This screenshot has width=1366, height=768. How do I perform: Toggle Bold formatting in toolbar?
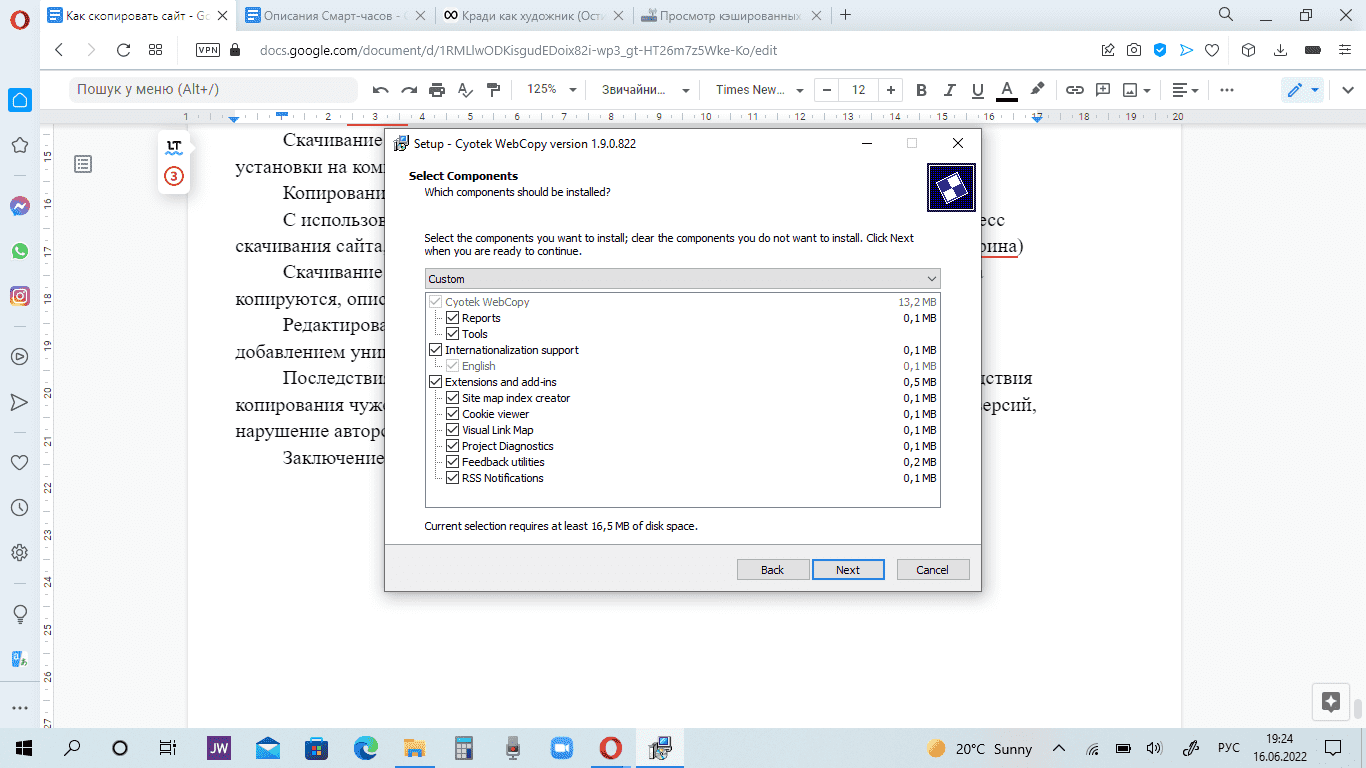(922, 90)
